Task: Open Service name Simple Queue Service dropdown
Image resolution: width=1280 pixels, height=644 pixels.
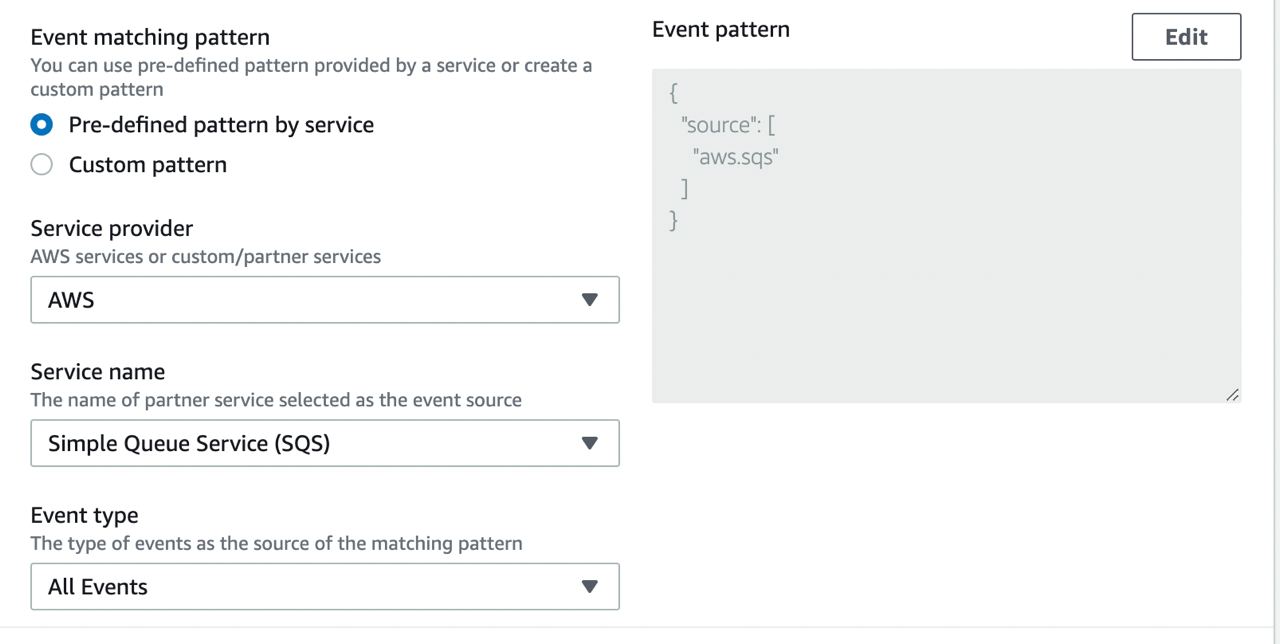Action: [x=325, y=443]
